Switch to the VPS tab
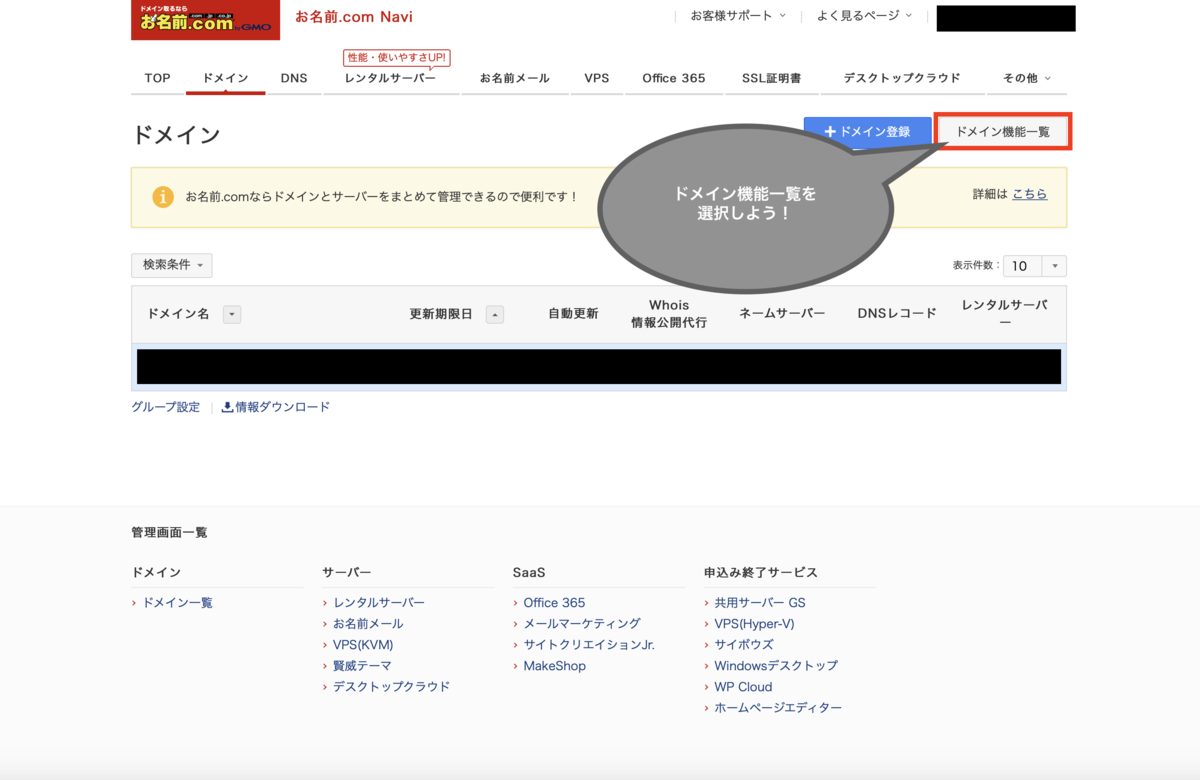The image size is (1200, 780). (597, 78)
